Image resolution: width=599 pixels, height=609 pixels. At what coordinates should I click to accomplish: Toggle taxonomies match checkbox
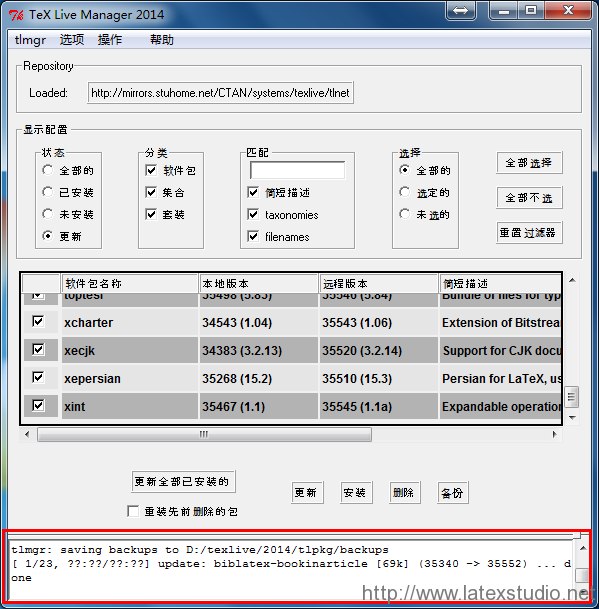tap(253, 214)
